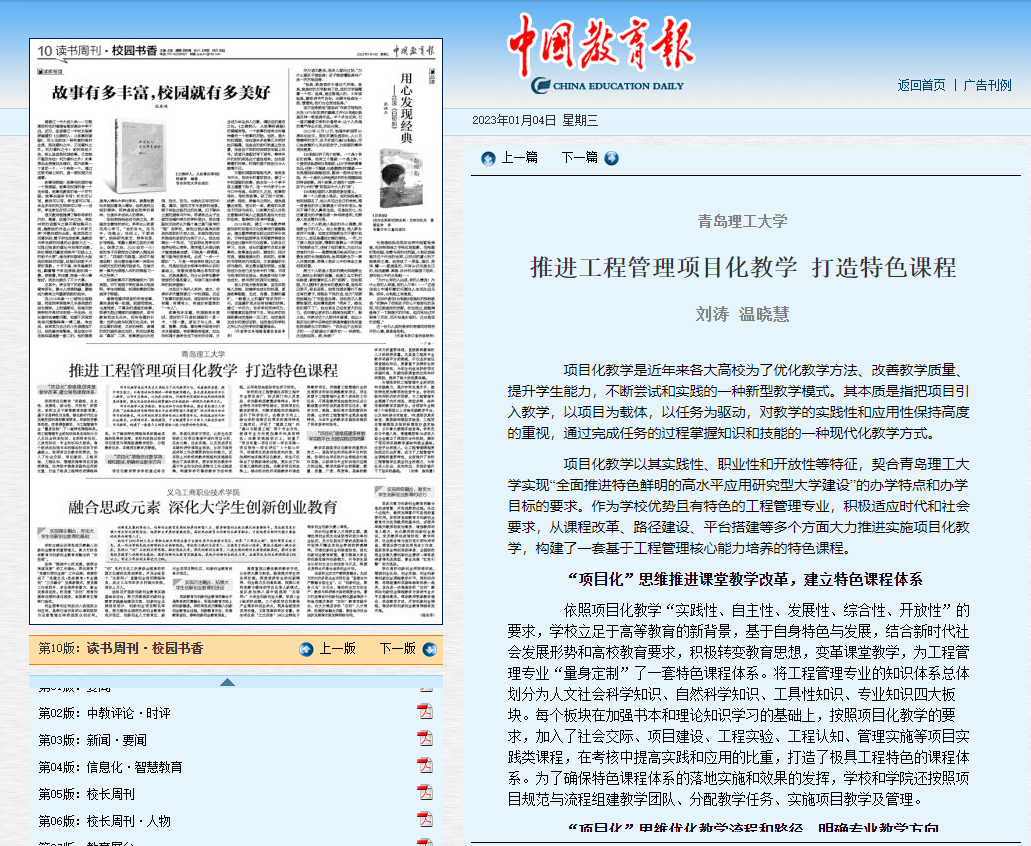
Task: Collapse page list with the triangle arrow
Action: pyautogui.click(x=228, y=682)
